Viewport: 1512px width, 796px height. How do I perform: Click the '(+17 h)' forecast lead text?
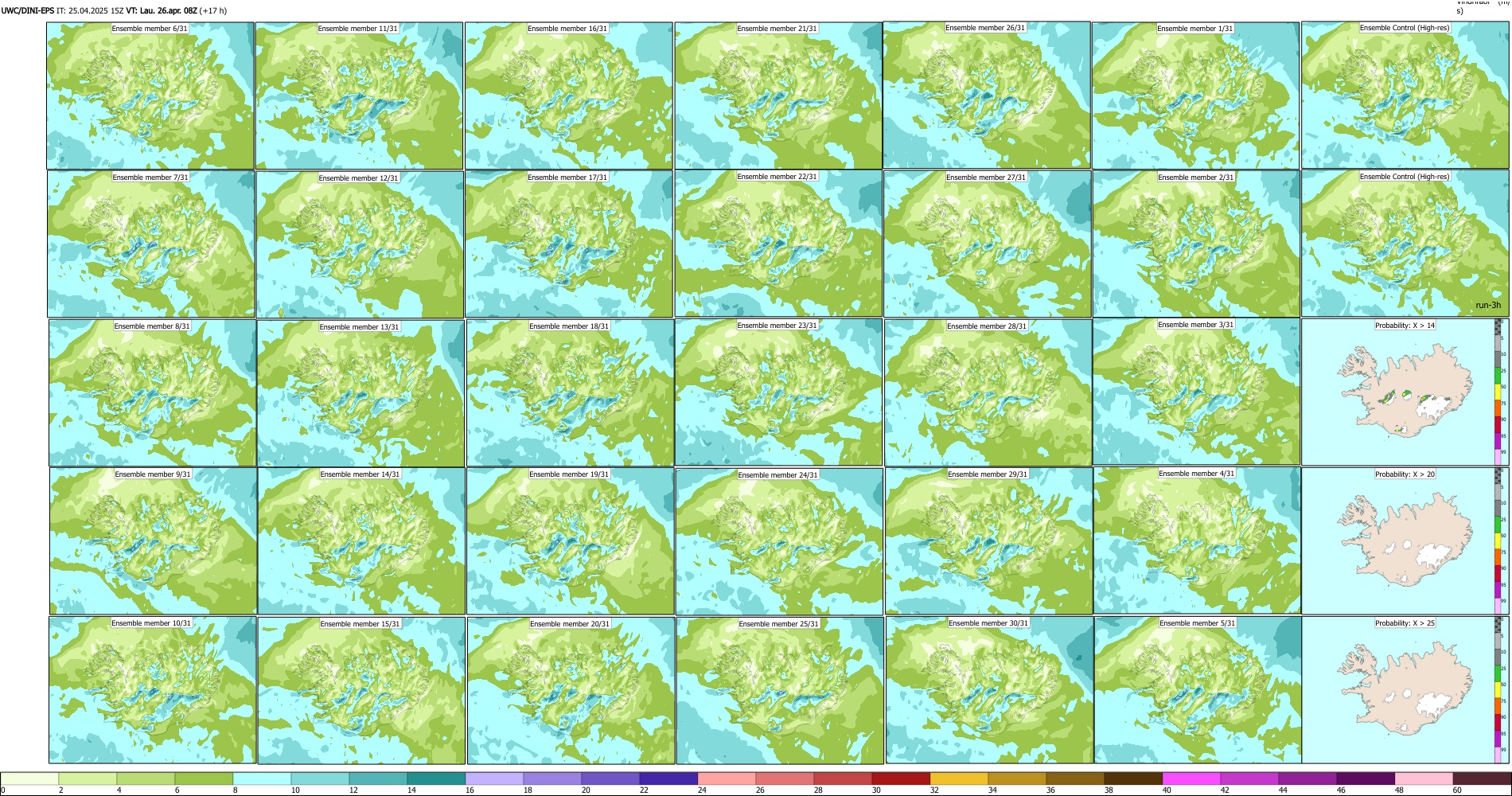click(x=214, y=11)
